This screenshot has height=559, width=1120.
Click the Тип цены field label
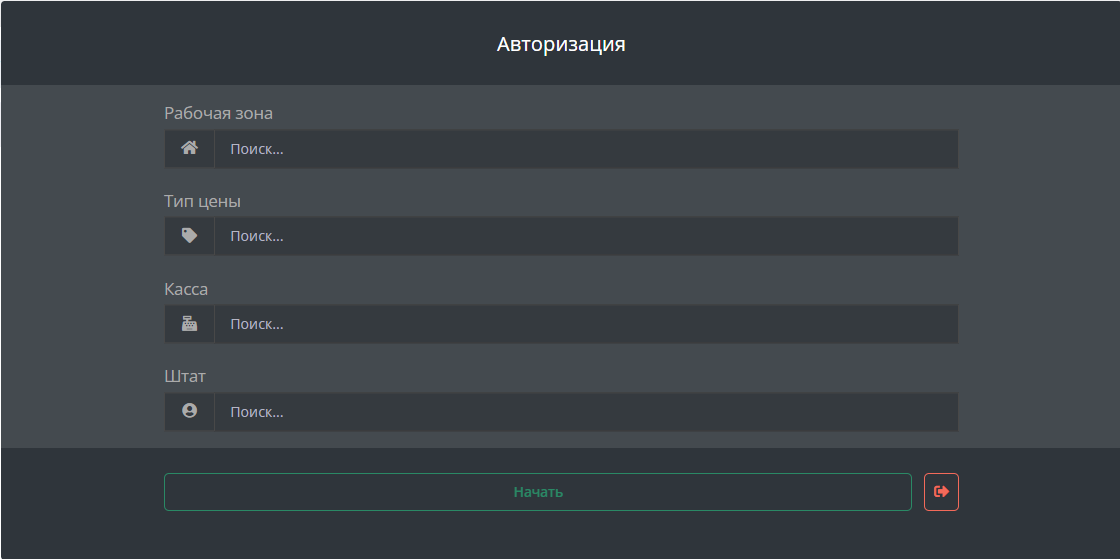[x=203, y=201]
